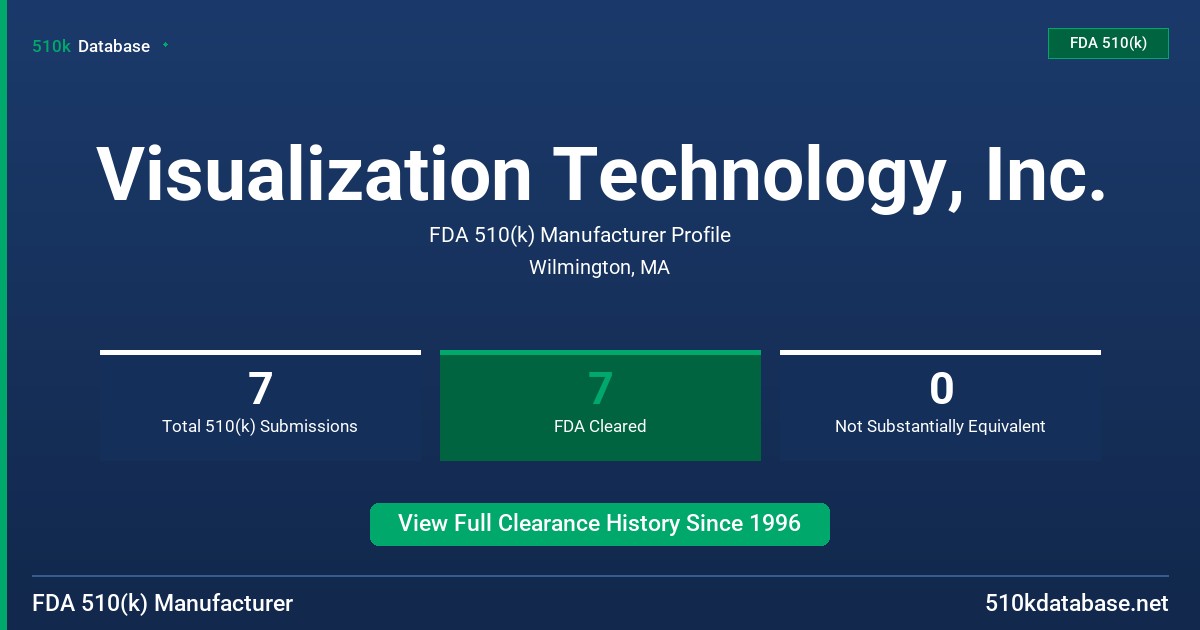
Task: Click the Wilmington, MA location text
Action: pyautogui.click(x=599, y=268)
